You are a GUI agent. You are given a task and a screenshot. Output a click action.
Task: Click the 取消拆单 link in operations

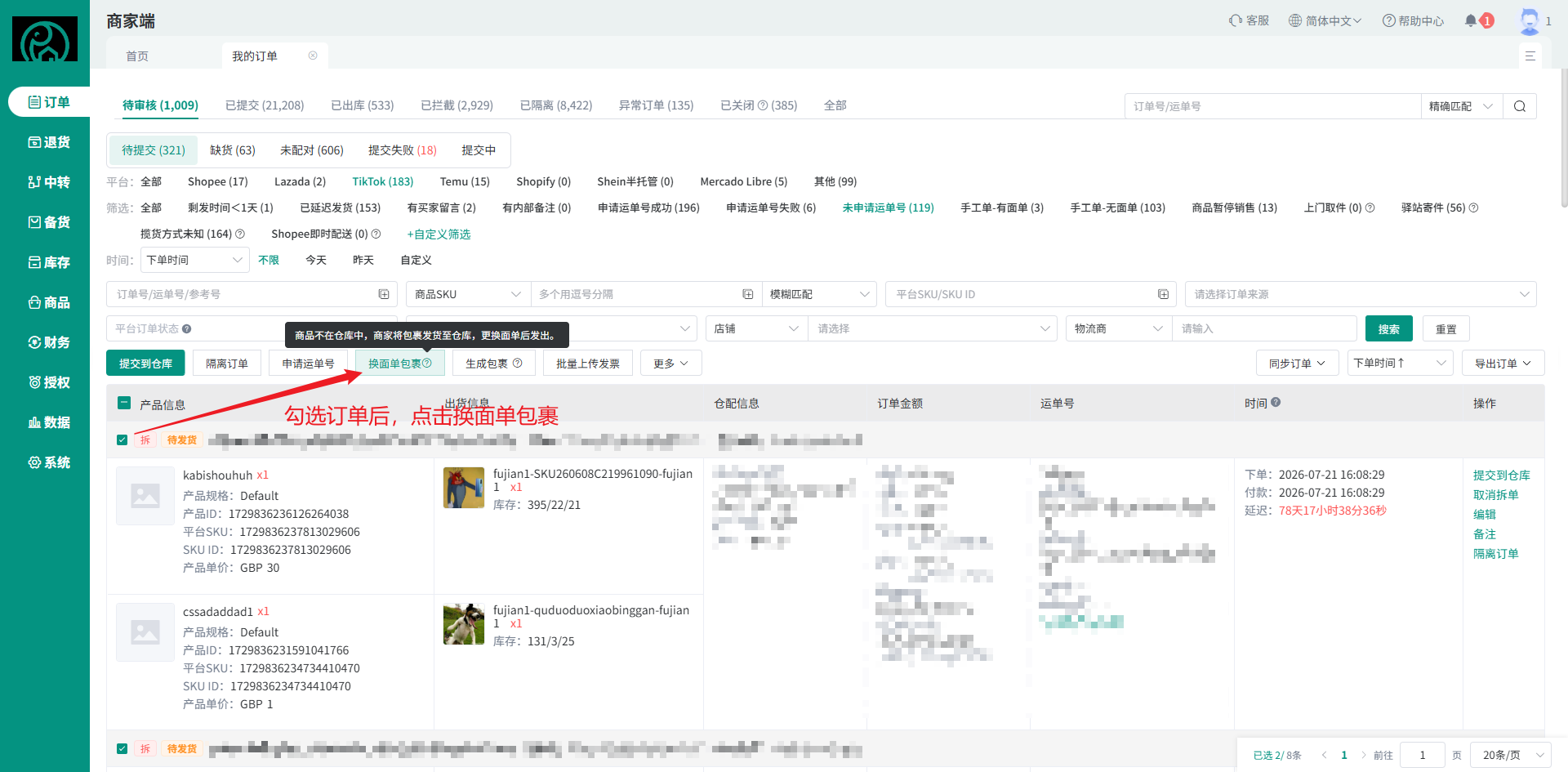click(x=1496, y=494)
